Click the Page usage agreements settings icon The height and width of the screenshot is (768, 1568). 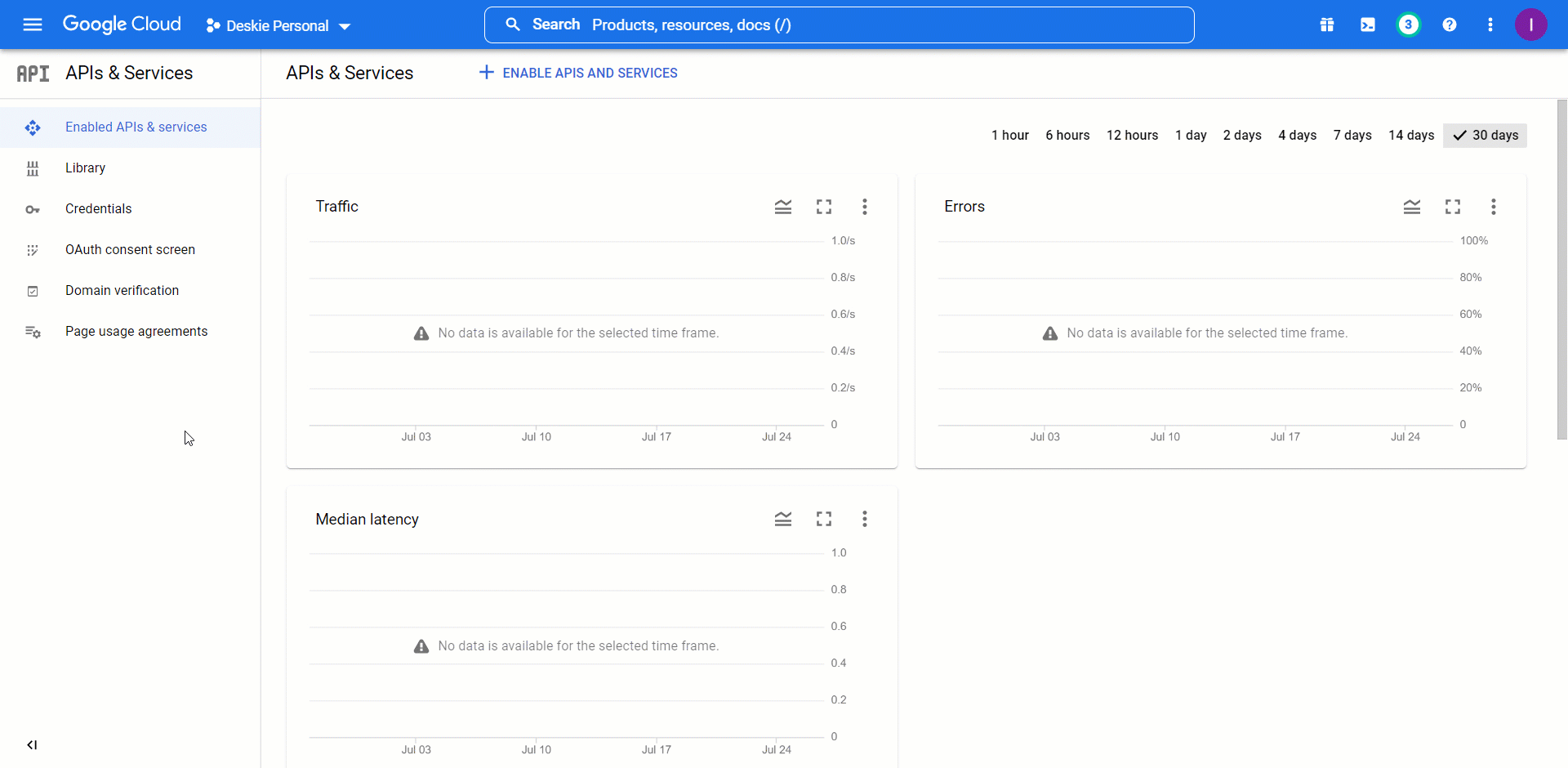pos(33,332)
